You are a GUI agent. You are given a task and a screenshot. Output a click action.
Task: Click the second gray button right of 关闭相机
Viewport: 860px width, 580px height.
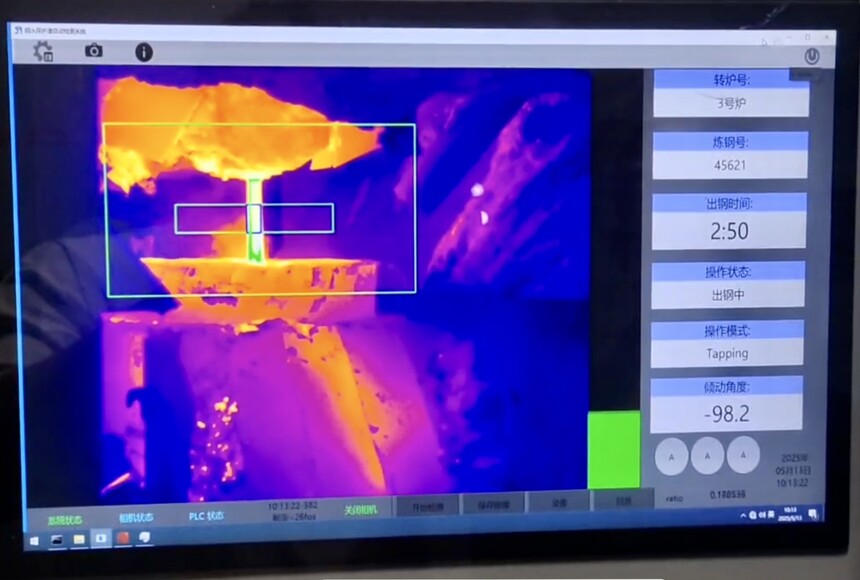tap(494, 504)
